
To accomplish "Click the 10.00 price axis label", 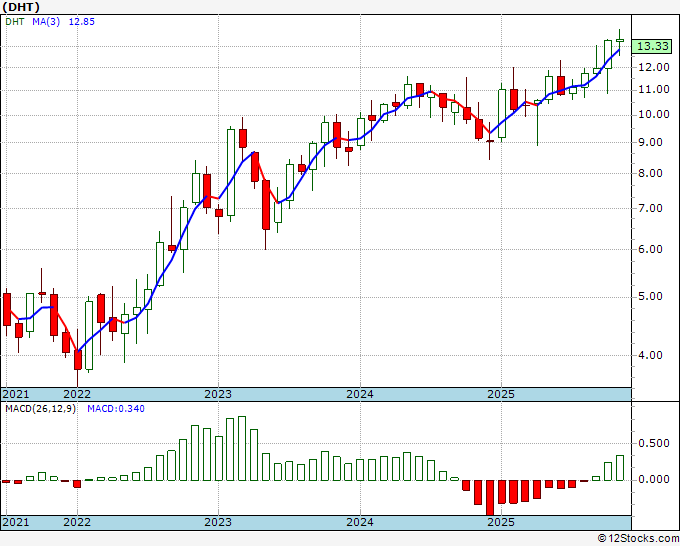I will click(654, 114).
